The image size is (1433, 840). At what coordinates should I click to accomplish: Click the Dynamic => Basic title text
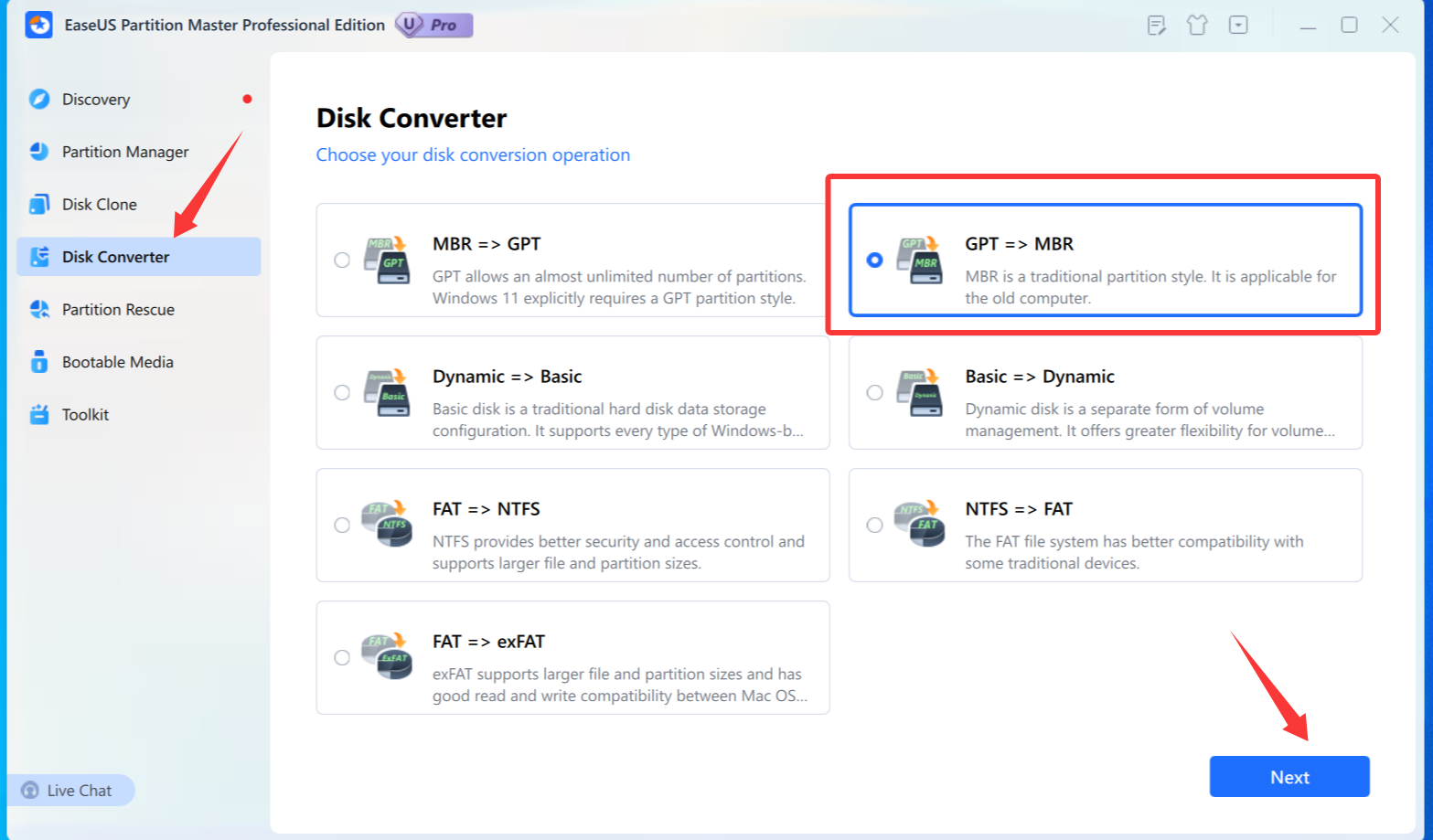(508, 377)
